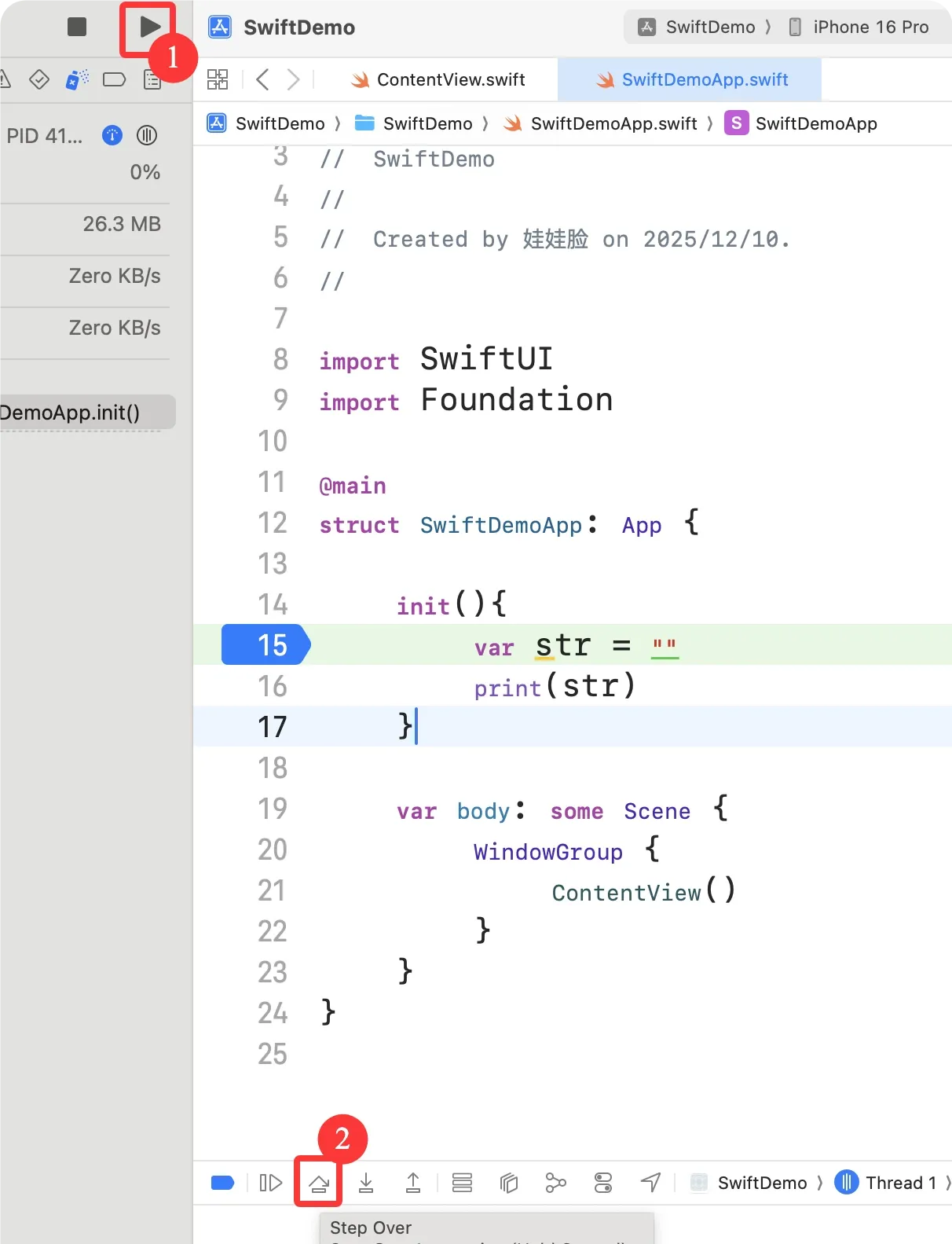Open the Debug navigator spray-can icon
The height and width of the screenshot is (1244, 952).
click(x=77, y=79)
